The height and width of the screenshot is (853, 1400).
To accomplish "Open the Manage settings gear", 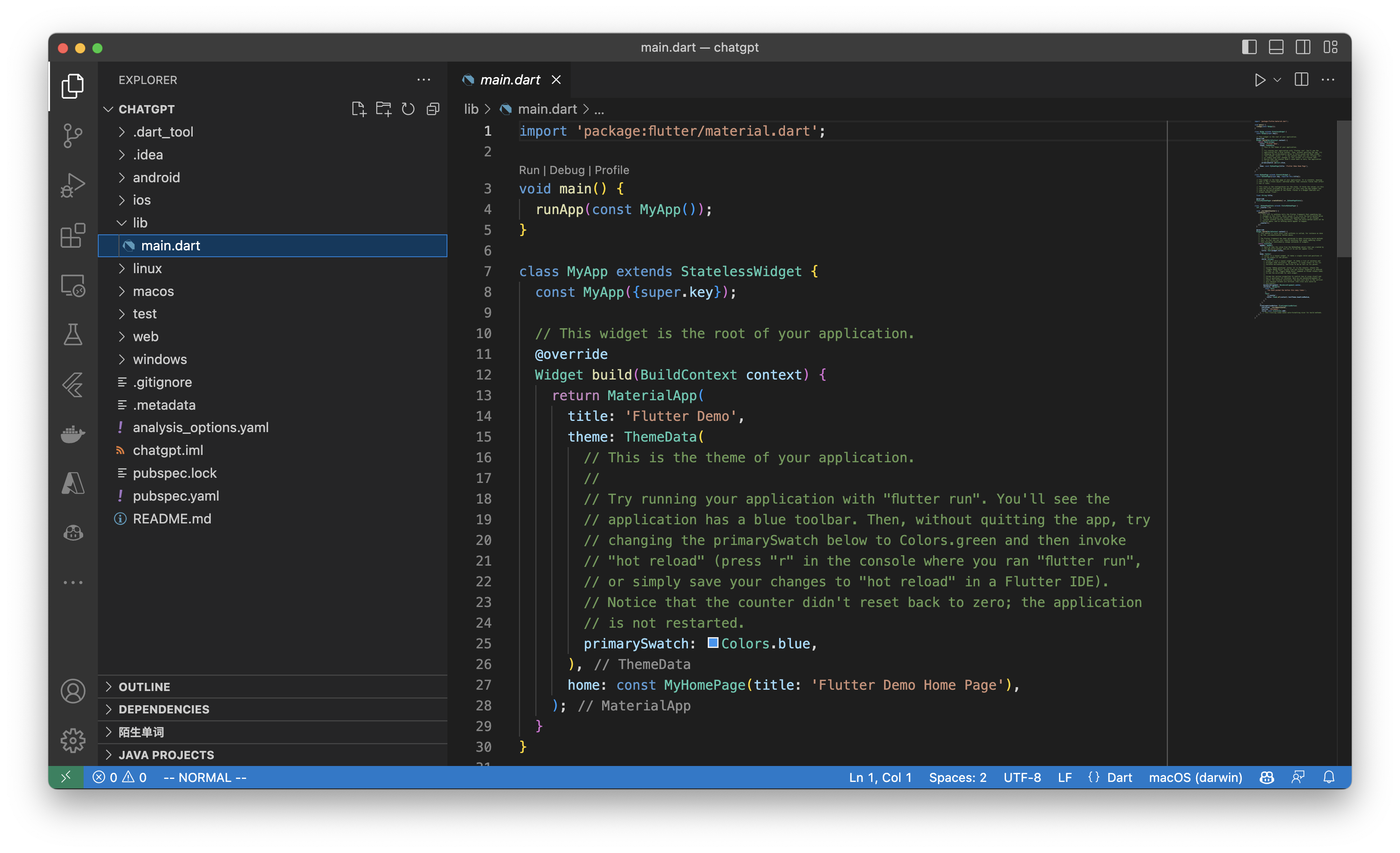I will pos(73,740).
